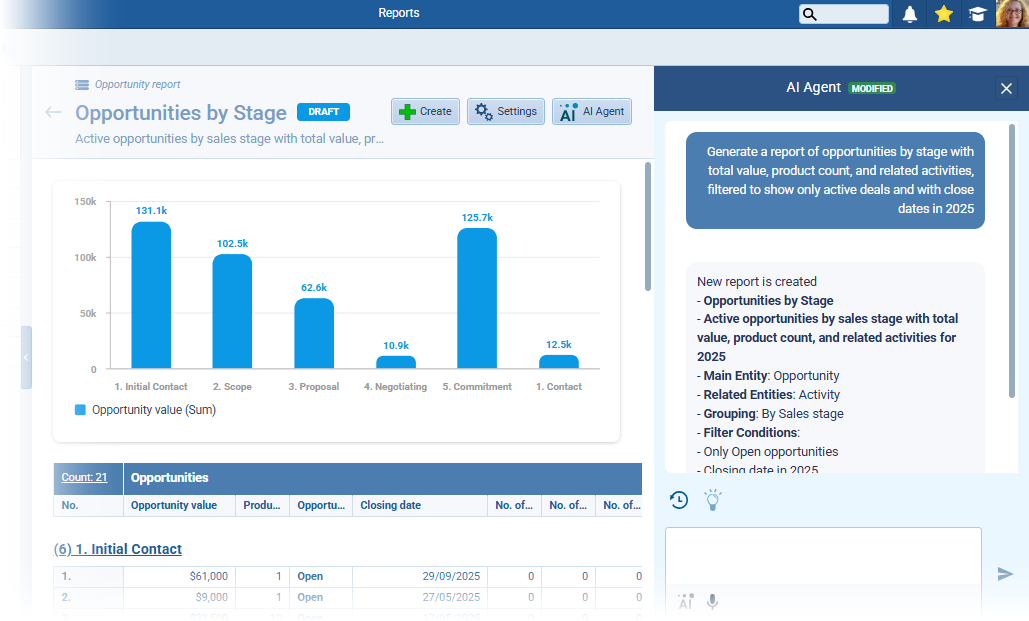Click the AI chat message input box
This screenshot has width=1029, height=621.
point(822,556)
